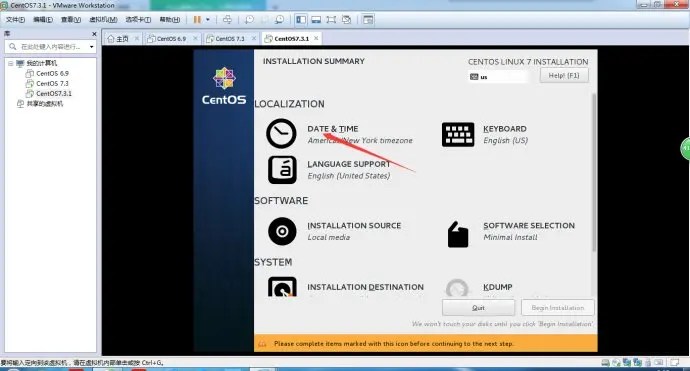Image resolution: width=690 pixels, height=371 pixels.
Task: Open Keyboard layout settings icon
Action: (x=458, y=134)
